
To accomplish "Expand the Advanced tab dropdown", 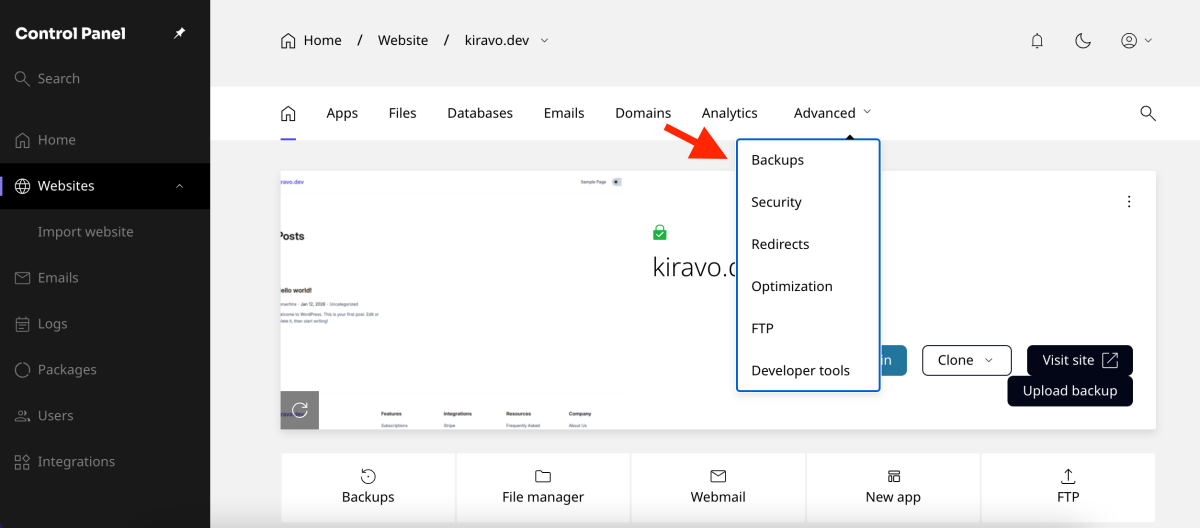I will (x=832, y=113).
